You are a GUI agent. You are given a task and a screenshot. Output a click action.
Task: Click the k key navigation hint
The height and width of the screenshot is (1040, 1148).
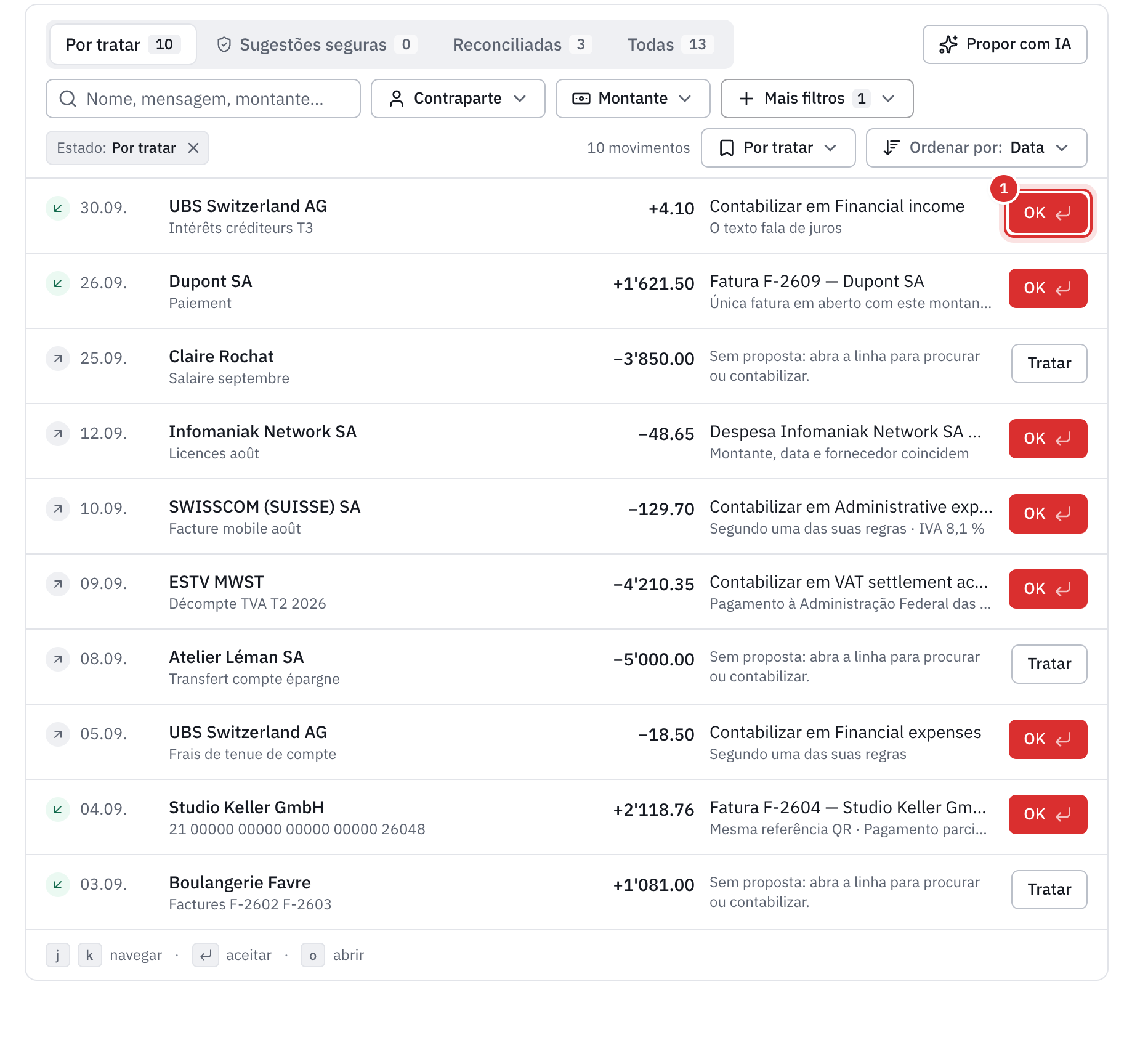[x=90, y=955]
